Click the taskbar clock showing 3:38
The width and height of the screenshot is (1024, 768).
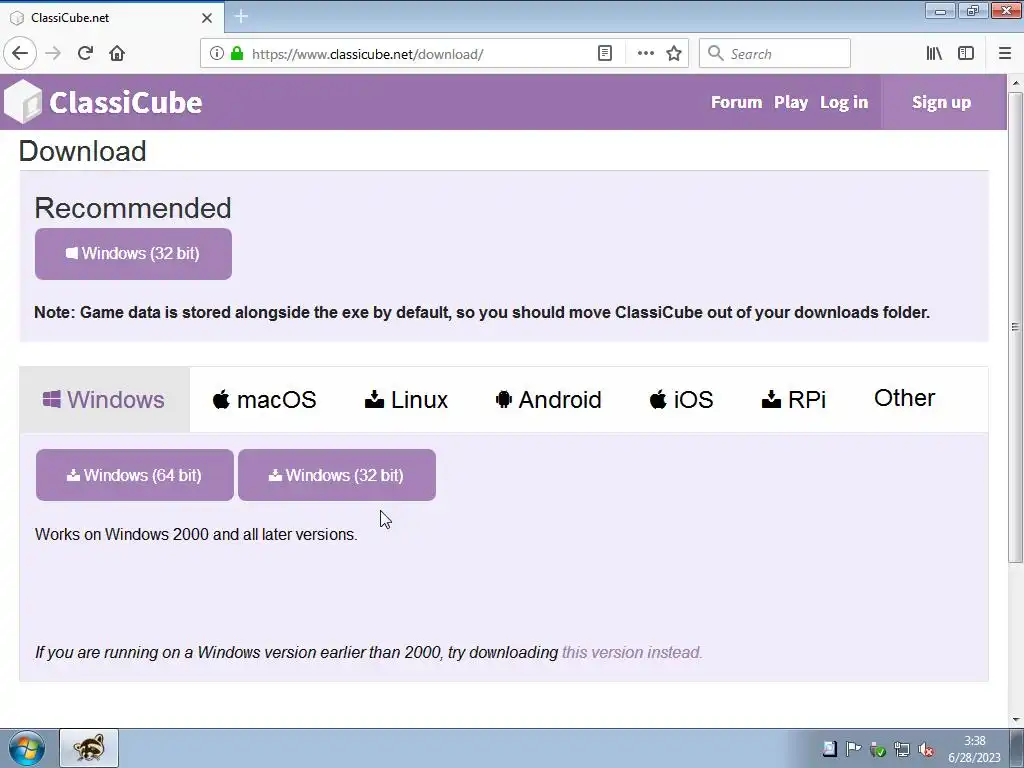pos(974,749)
